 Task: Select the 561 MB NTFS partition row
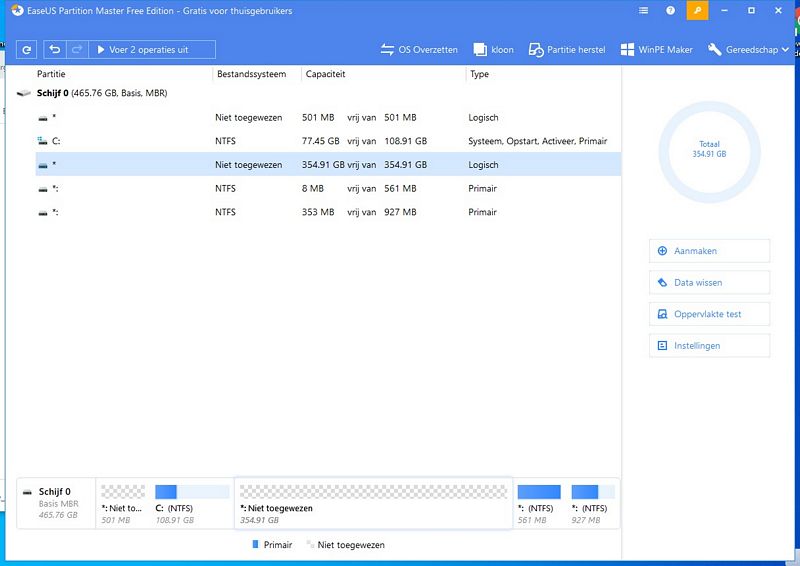[328, 188]
